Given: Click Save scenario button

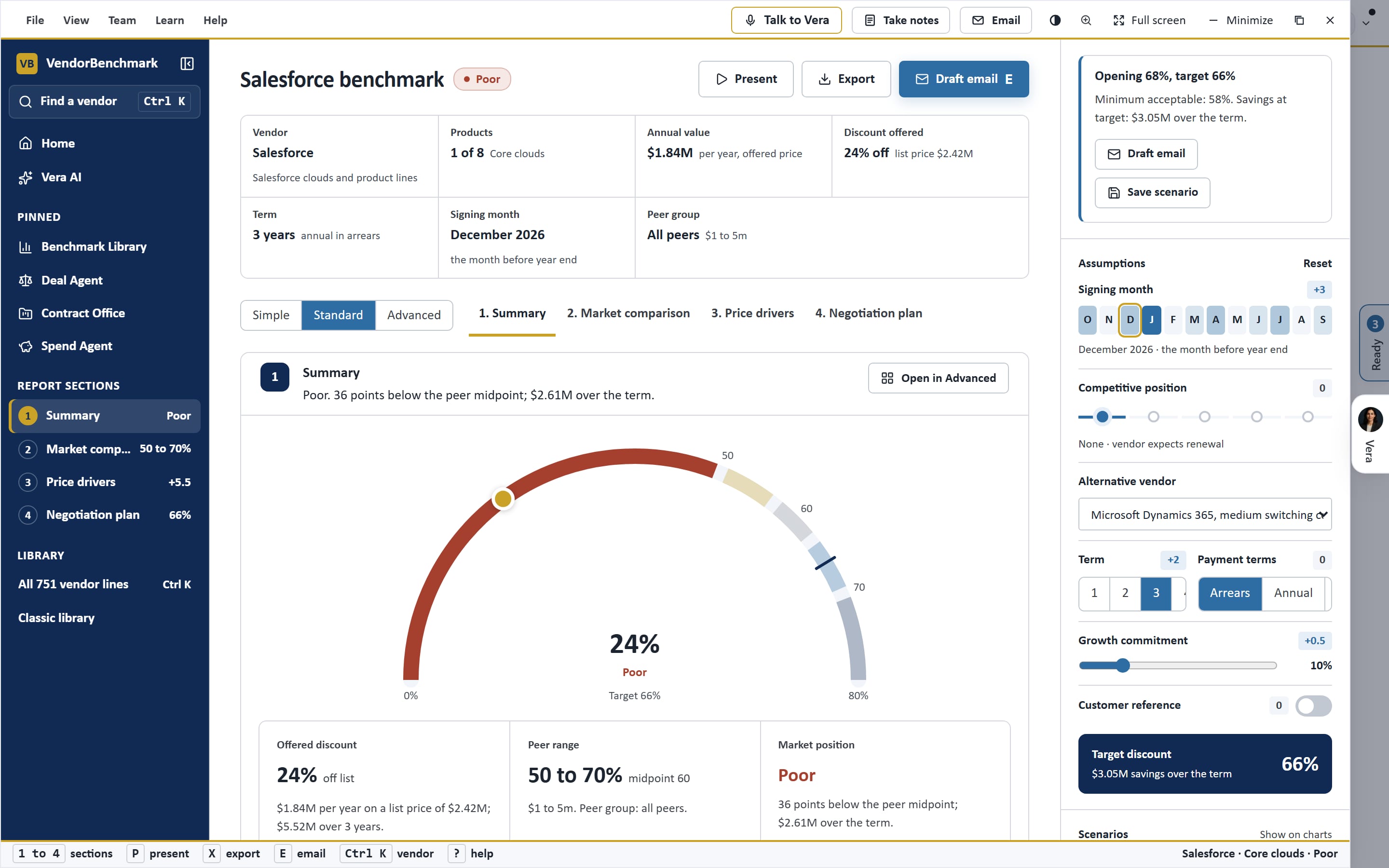Looking at the screenshot, I should [1152, 192].
